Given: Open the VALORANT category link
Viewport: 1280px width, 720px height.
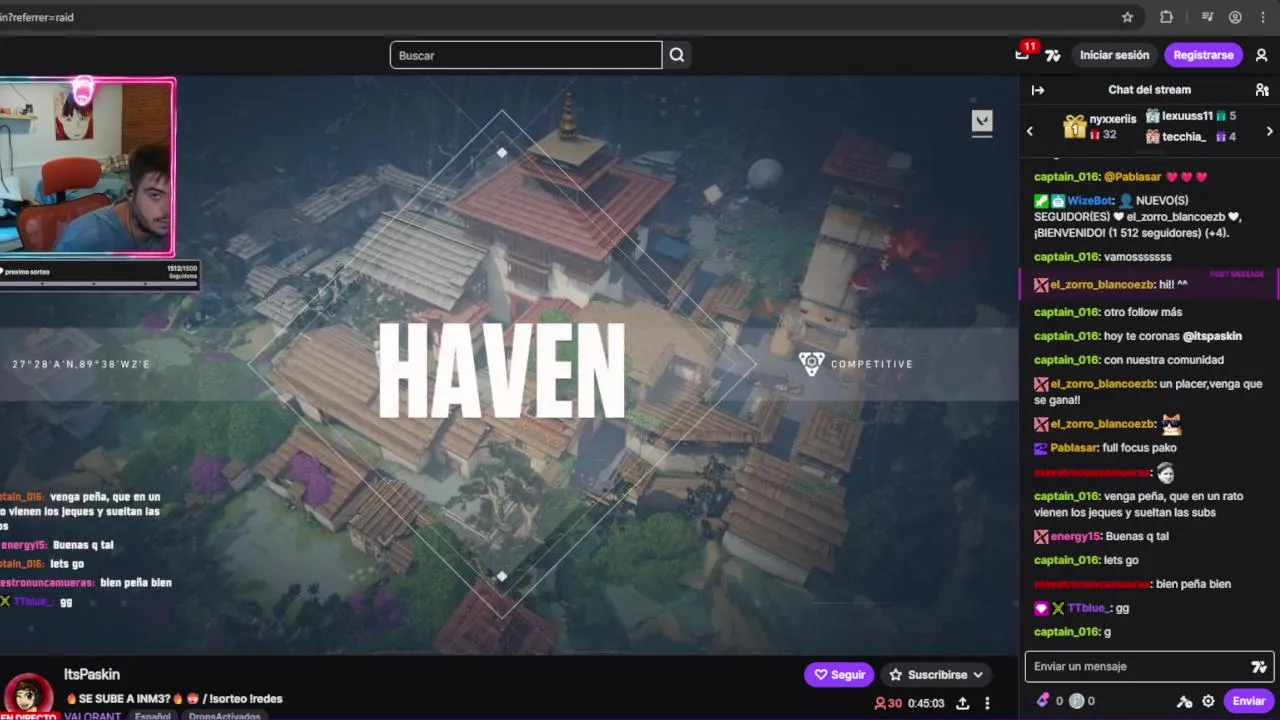Looking at the screenshot, I should tap(93, 716).
